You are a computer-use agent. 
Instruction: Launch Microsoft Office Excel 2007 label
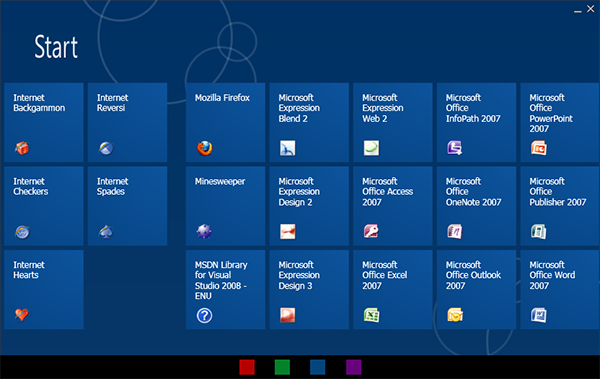coord(385,275)
